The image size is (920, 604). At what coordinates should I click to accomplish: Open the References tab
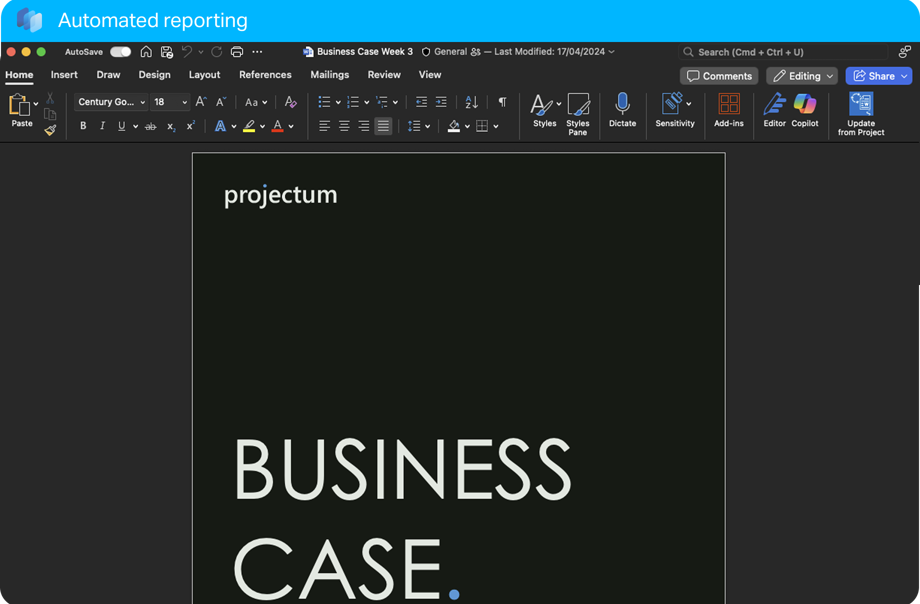tap(265, 75)
